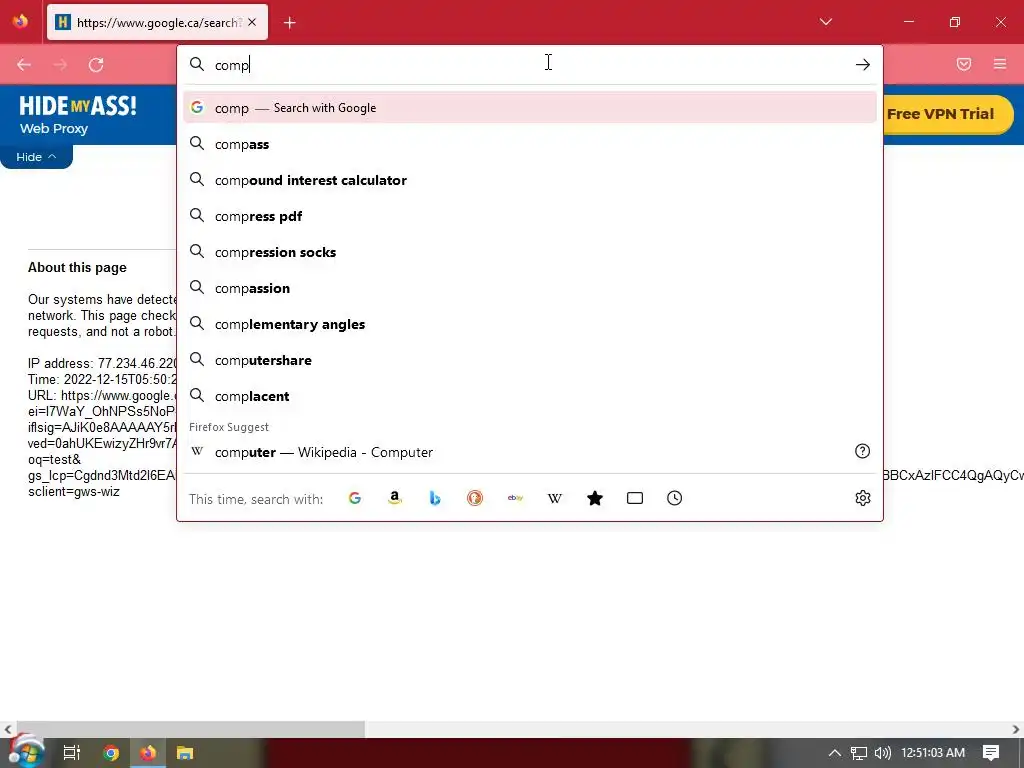Click the network icon in system tray
The image size is (1024, 768).
(858, 753)
